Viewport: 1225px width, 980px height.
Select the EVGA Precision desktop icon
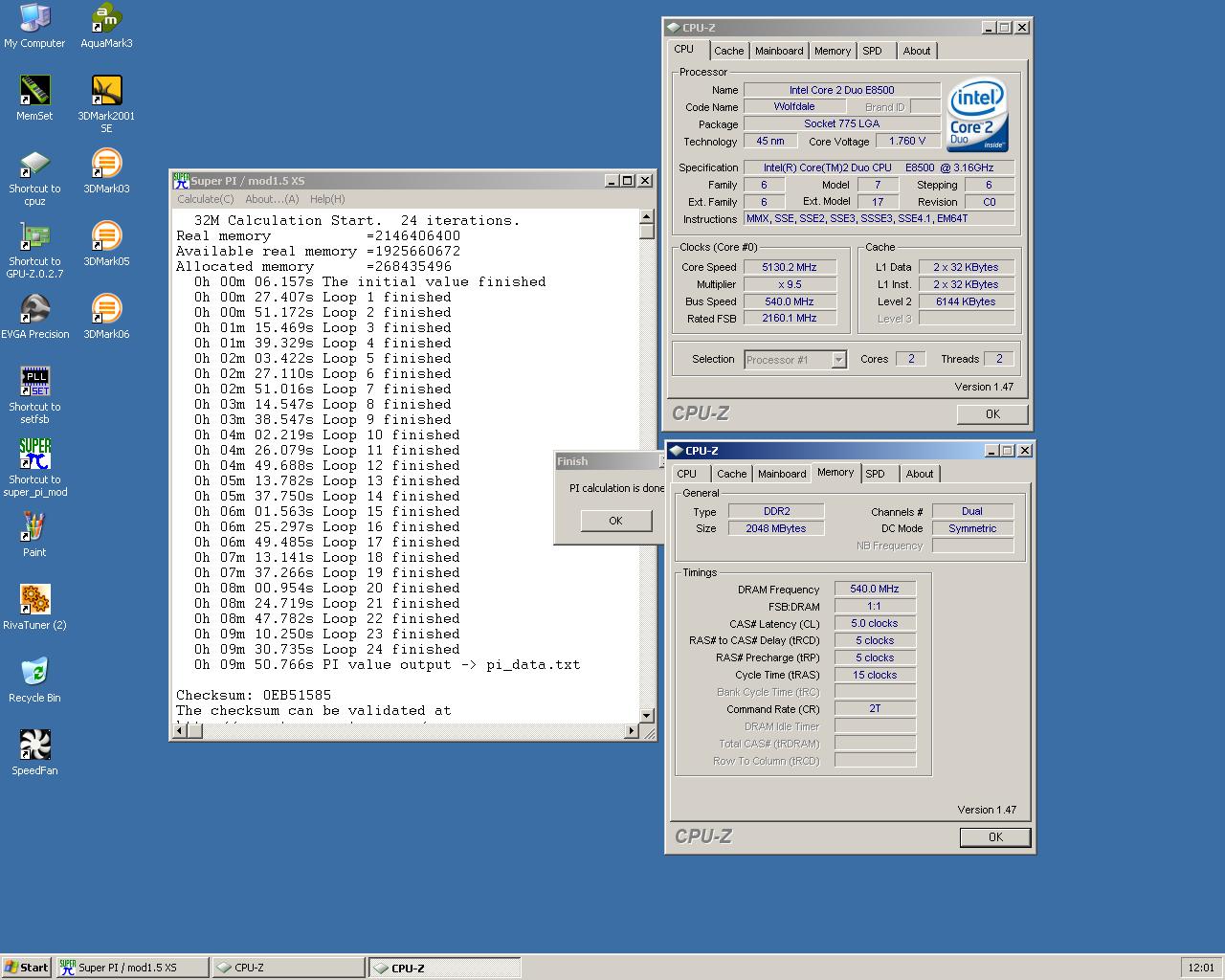click(34, 316)
